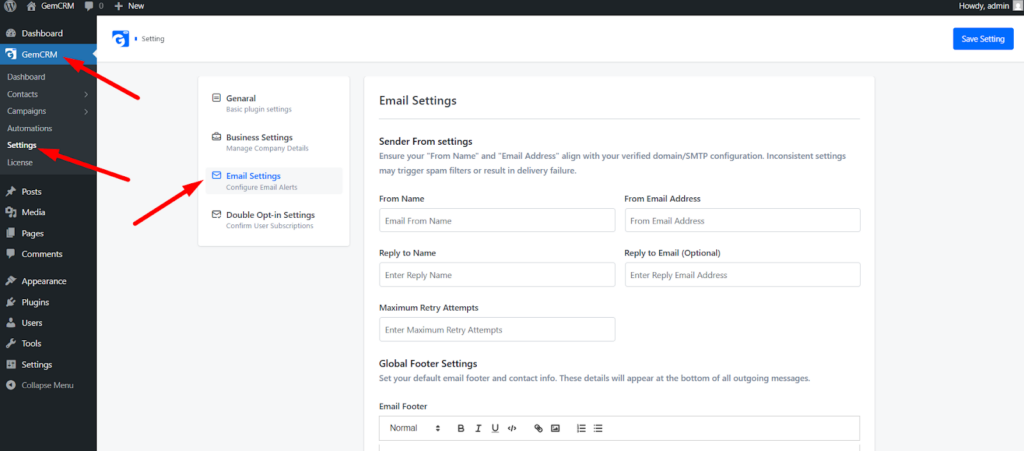This screenshot has width=1024, height=451.
Task: Open GemCRM site home link in admin bar
Action: pyautogui.click(x=50, y=6)
